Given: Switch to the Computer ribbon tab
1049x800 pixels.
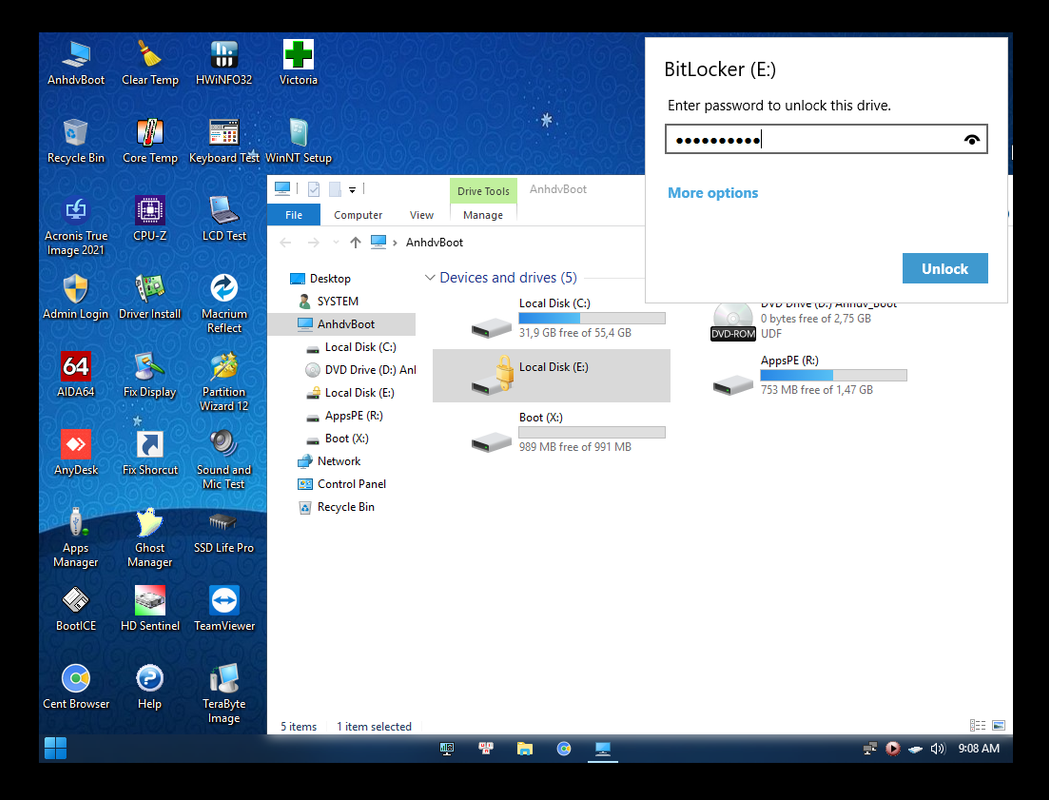Looking at the screenshot, I should click(358, 215).
